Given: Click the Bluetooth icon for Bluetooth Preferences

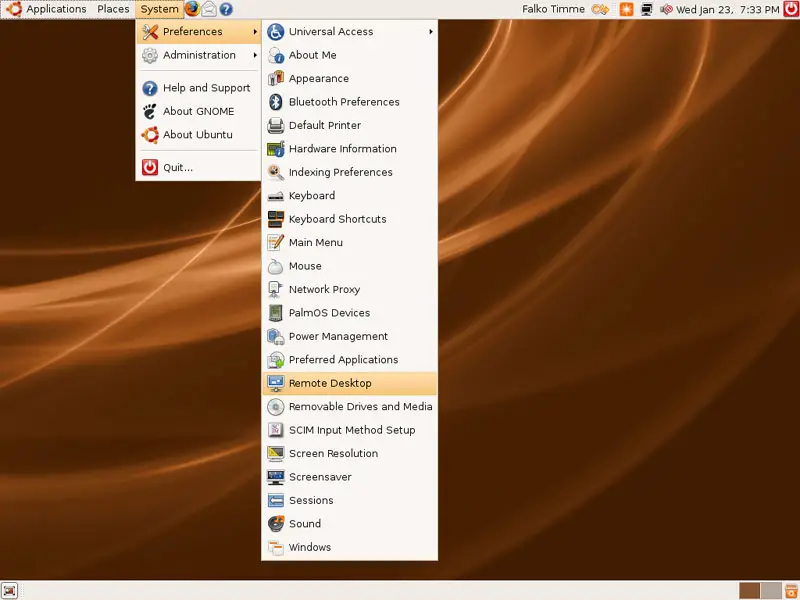Looking at the screenshot, I should pos(276,102).
